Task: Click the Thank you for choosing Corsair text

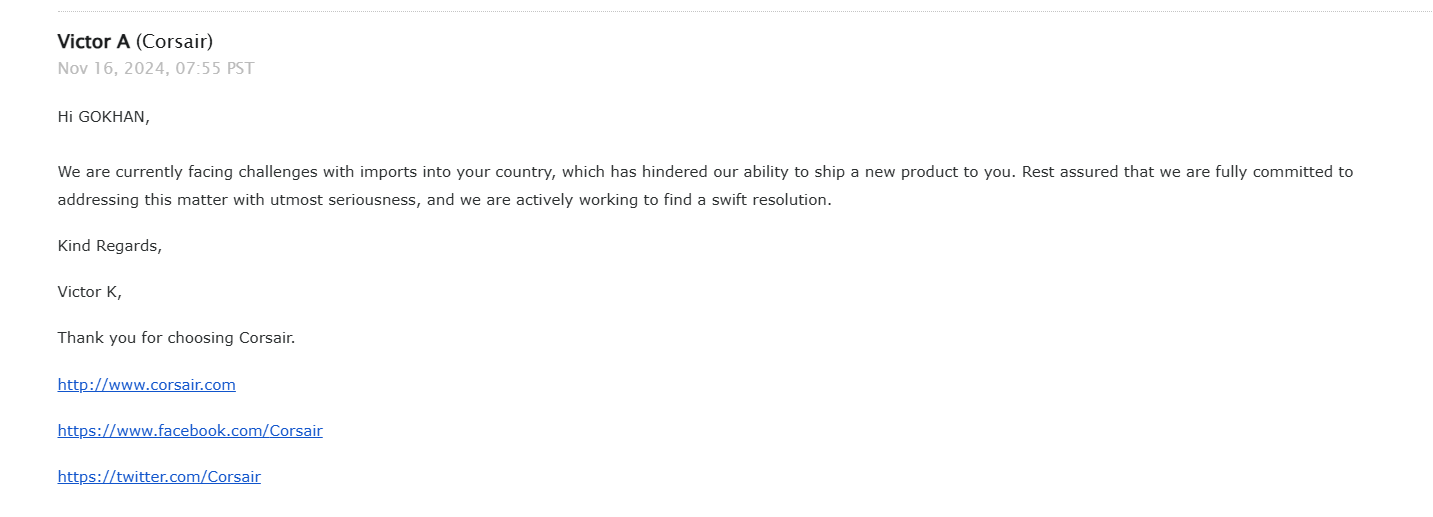Action: [177, 337]
